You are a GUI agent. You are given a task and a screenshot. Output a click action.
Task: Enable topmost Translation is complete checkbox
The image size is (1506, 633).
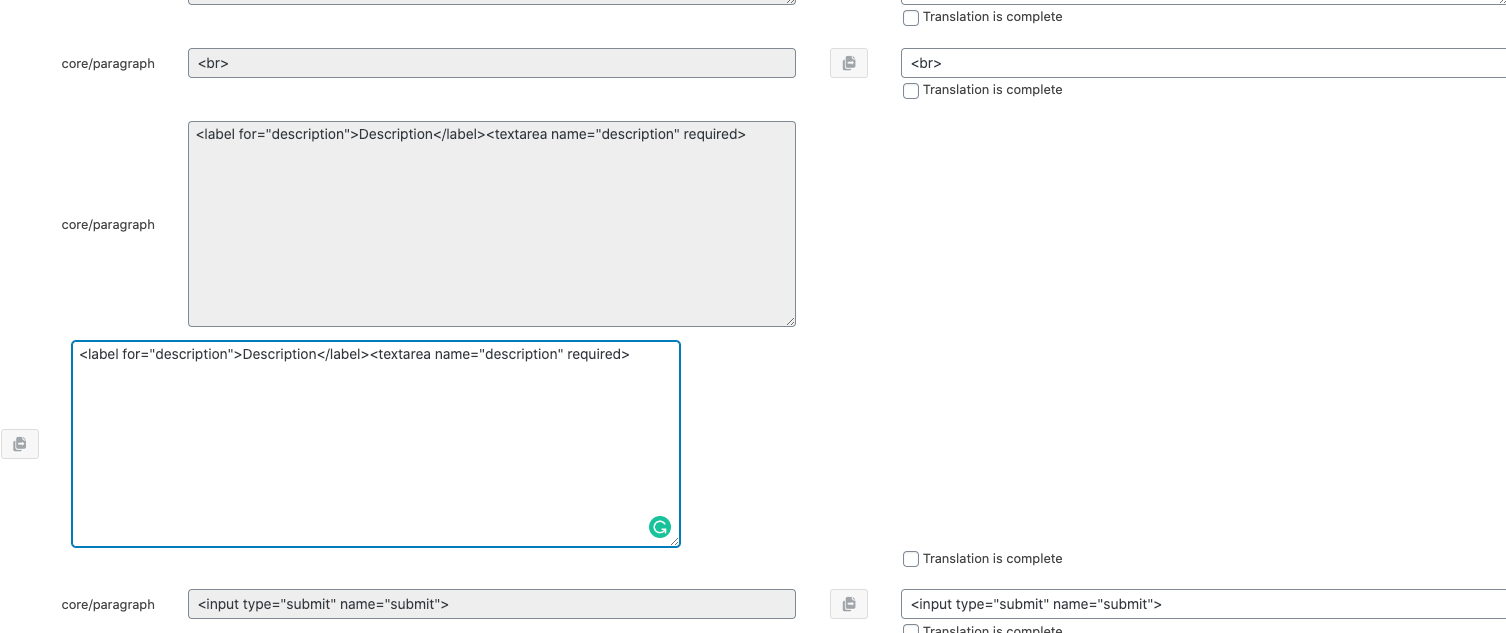click(911, 18)
